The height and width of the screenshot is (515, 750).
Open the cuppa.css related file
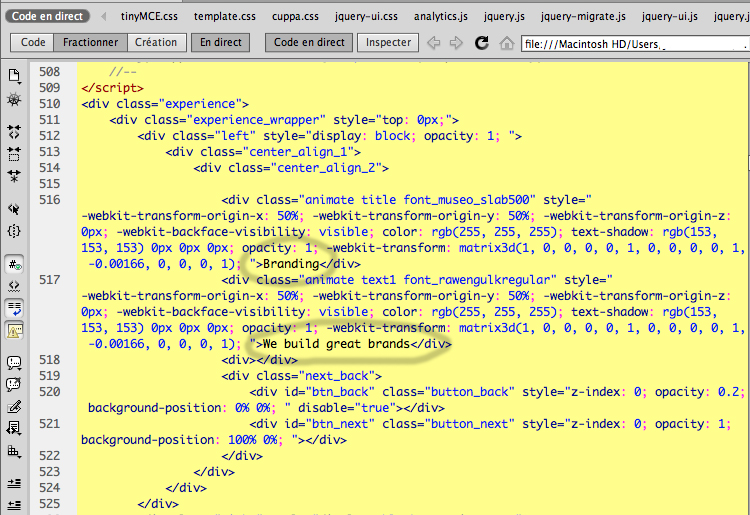coord(295,16)
